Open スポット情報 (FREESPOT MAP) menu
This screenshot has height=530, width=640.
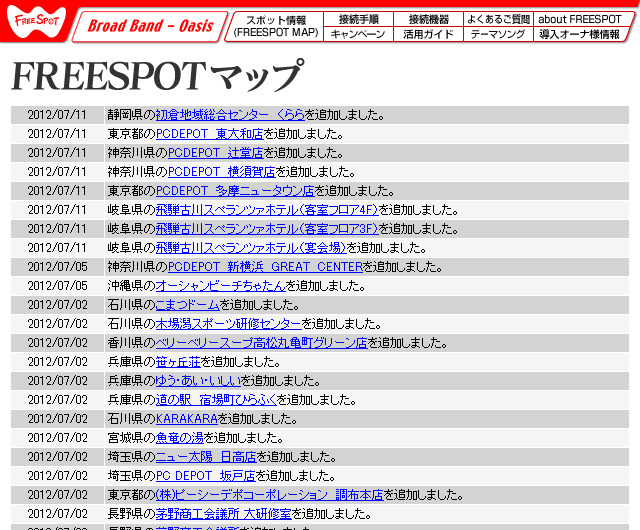tap(276, 27)
